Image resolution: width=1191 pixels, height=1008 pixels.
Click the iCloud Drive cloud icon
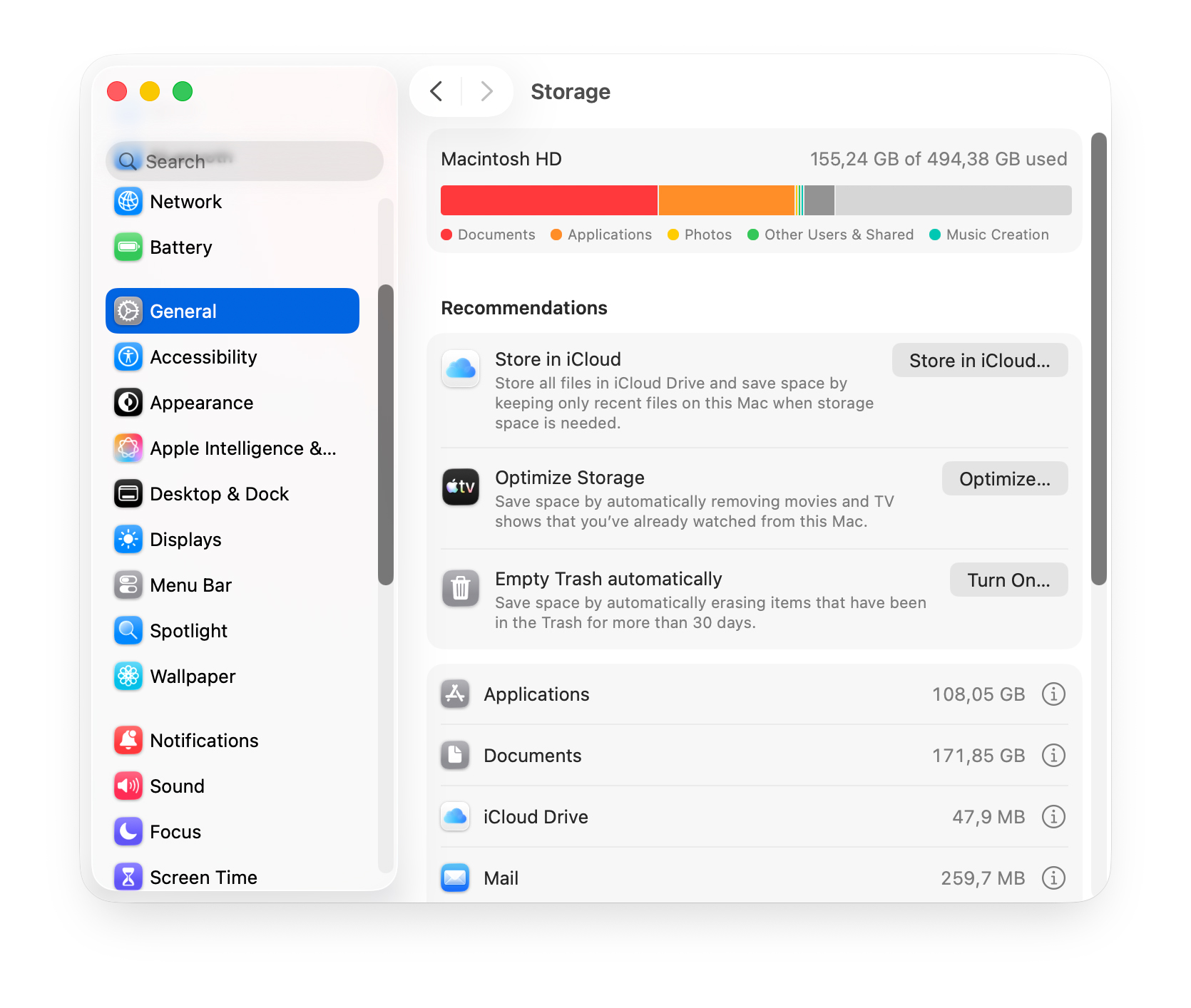(455, 817)
